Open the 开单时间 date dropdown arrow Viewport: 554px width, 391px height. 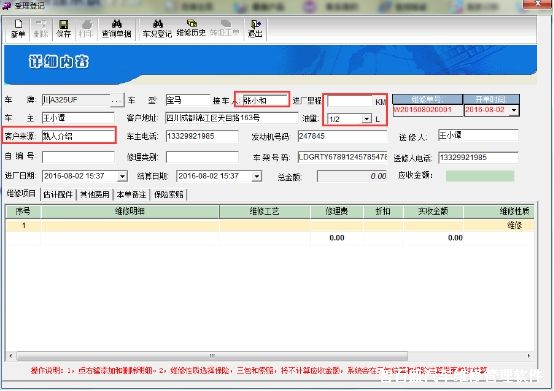[x=514, y=110]
